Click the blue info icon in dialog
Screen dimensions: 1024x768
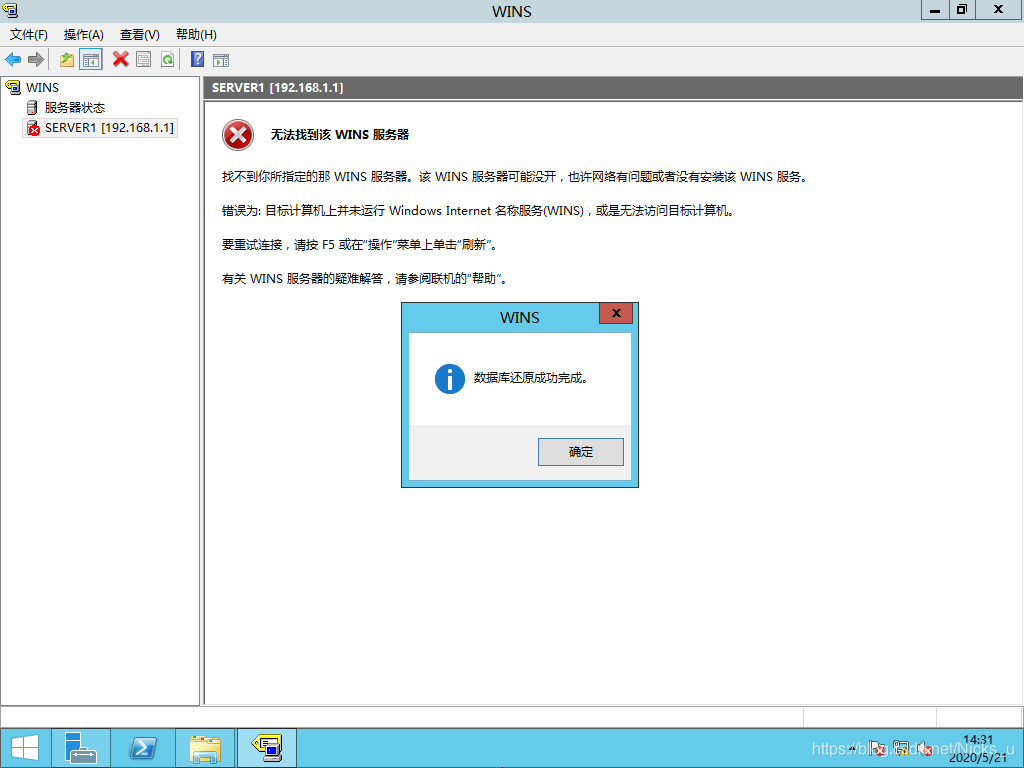(x=450, y=379)
